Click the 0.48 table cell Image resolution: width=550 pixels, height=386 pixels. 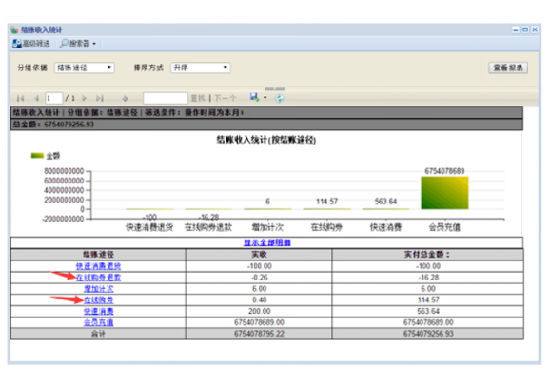coord(259,300)
